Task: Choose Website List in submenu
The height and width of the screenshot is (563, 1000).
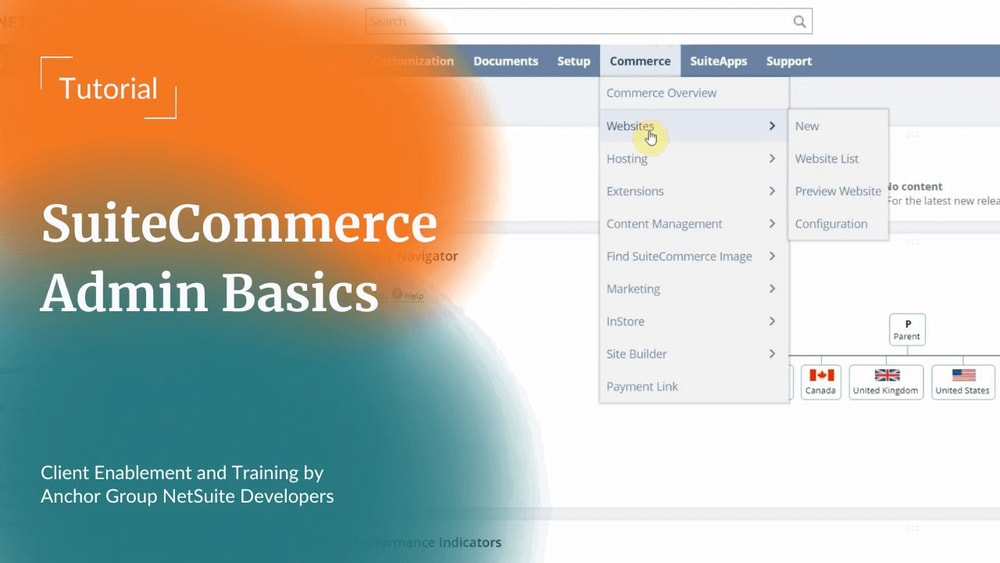Action: point(838,159)
